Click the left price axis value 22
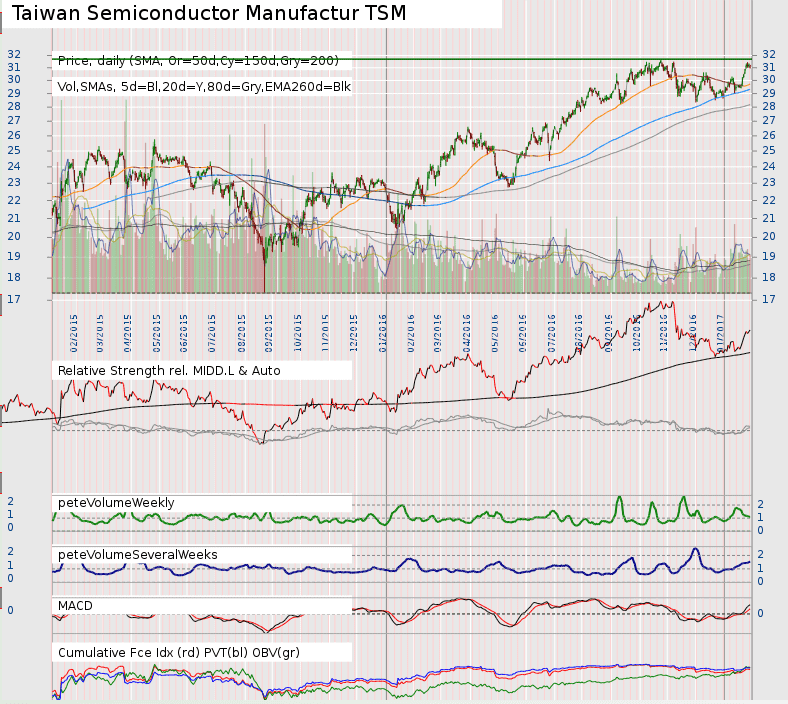 (x=14, y=200)
